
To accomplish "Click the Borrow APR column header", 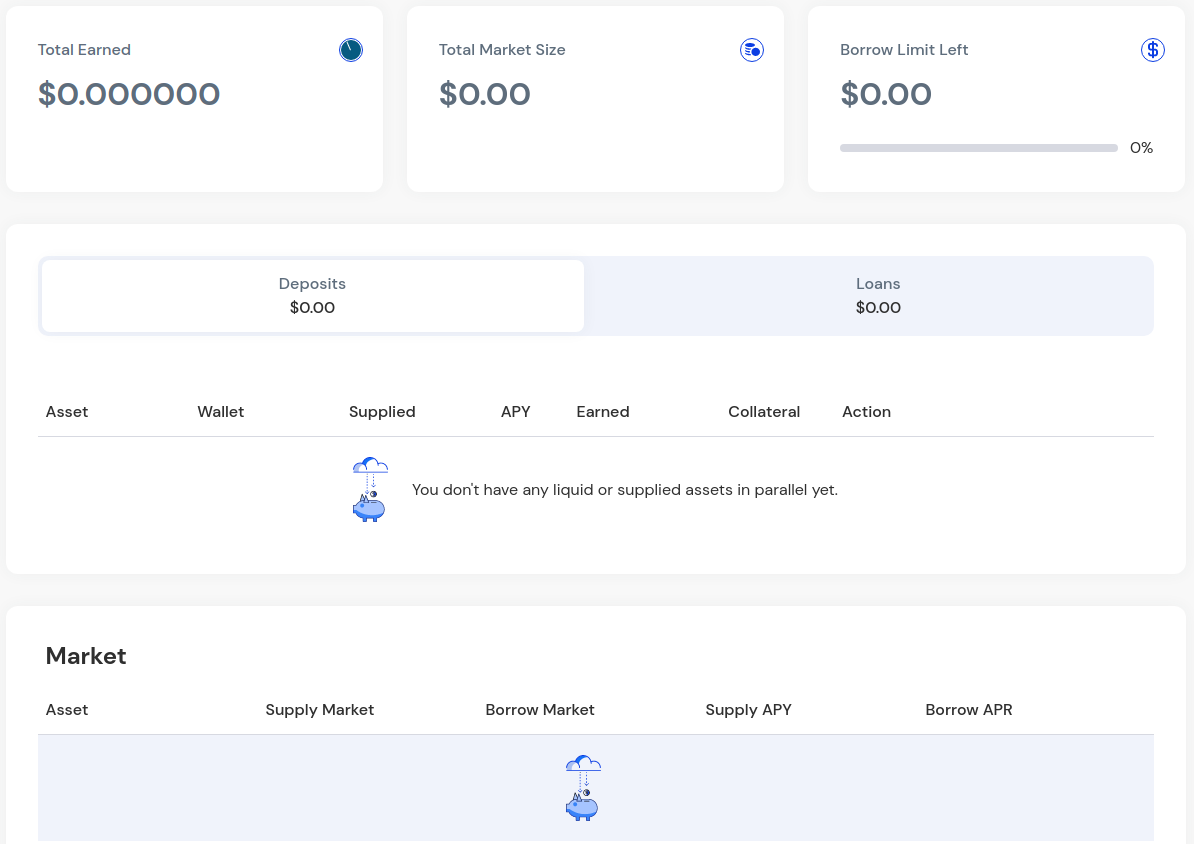I will (969, 710).
